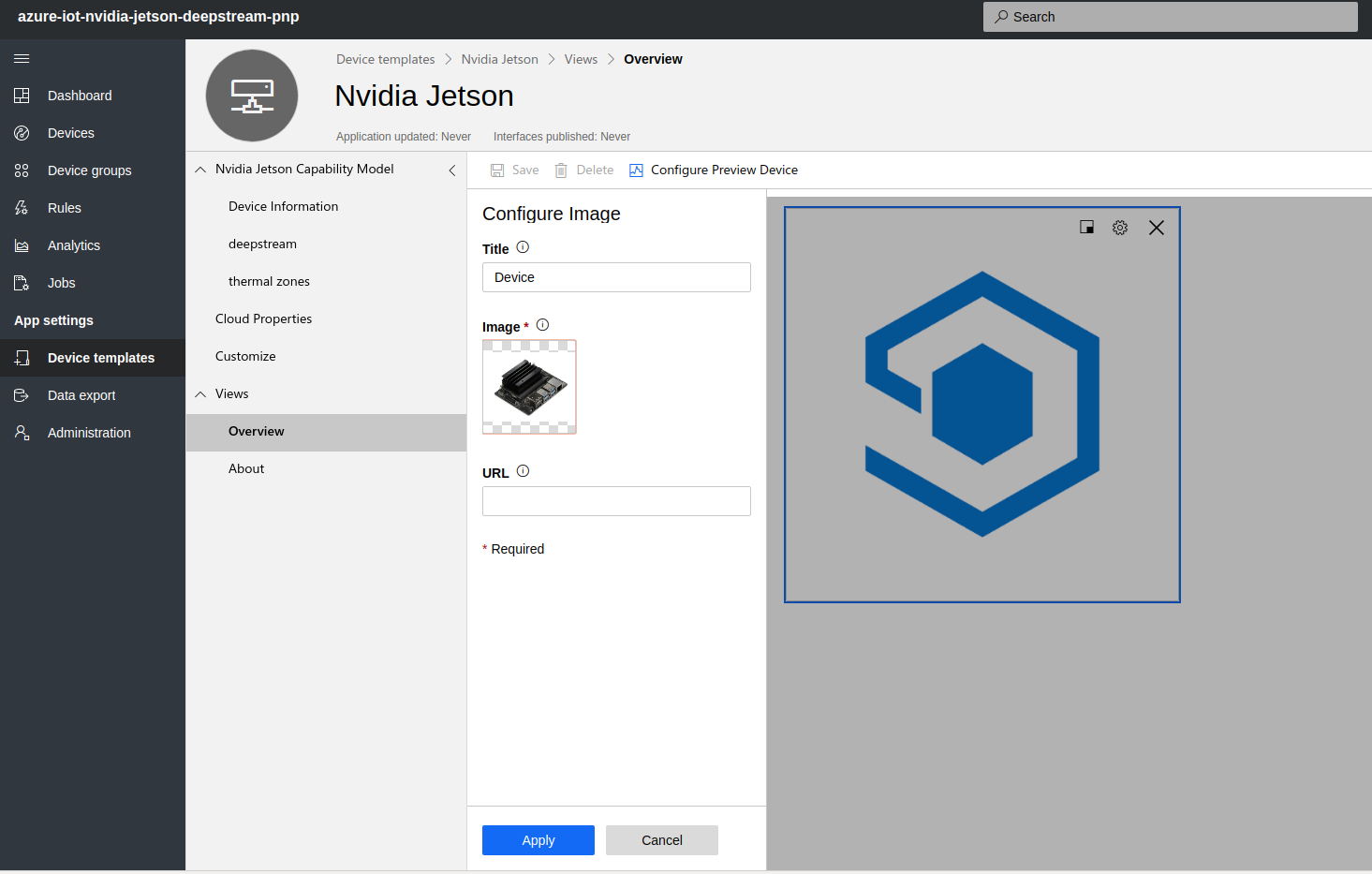Click the Data export icon
The height and width of the screenshot is (874, 1372).
[x=22, y=395]
